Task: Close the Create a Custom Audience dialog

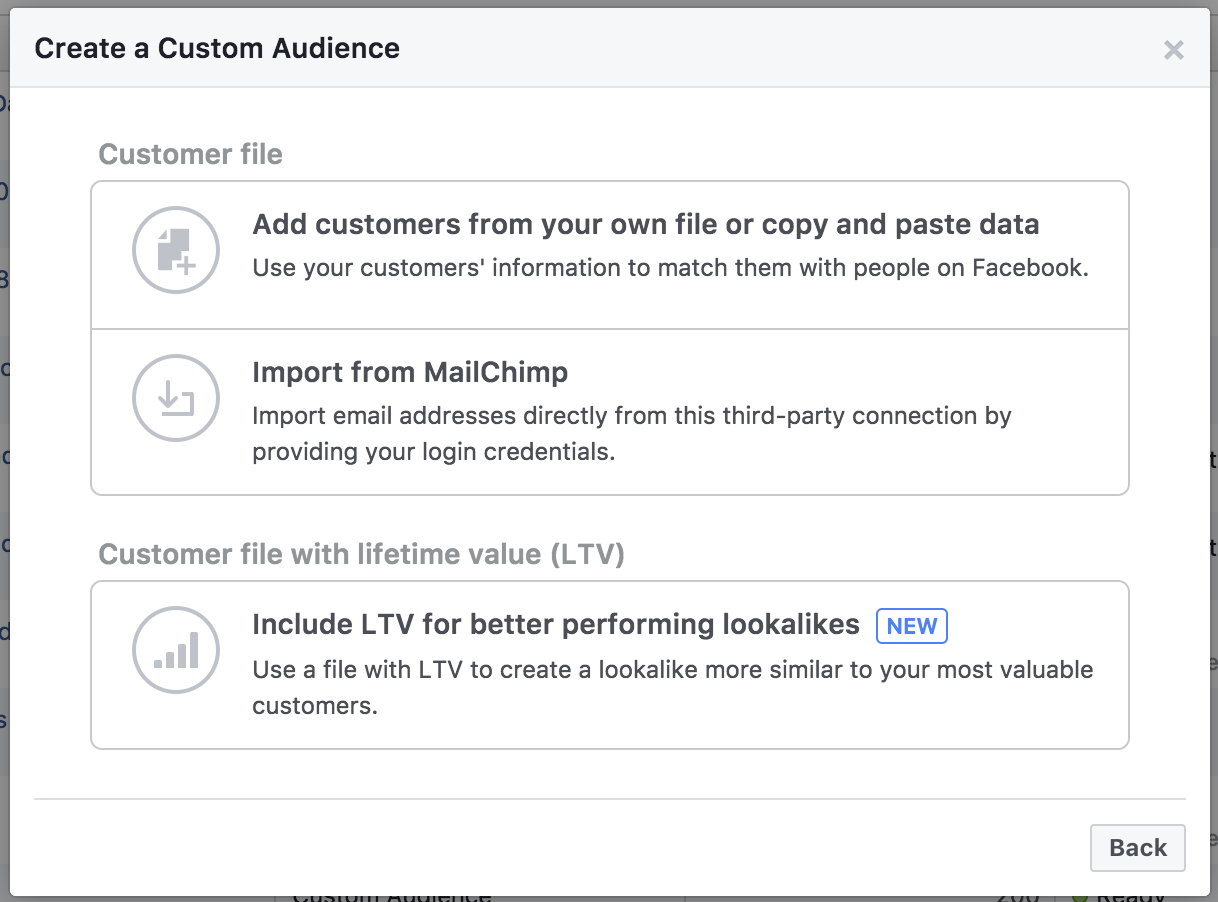Action: coord(1174,50)
